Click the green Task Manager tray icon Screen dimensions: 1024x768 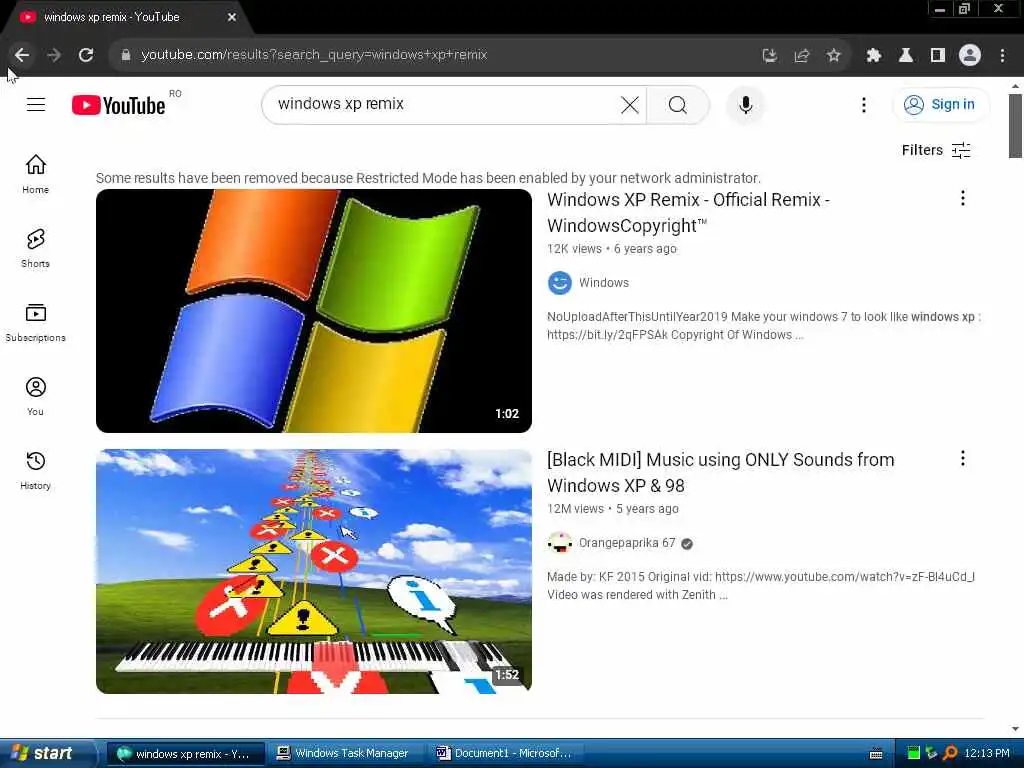coord(914,754)
